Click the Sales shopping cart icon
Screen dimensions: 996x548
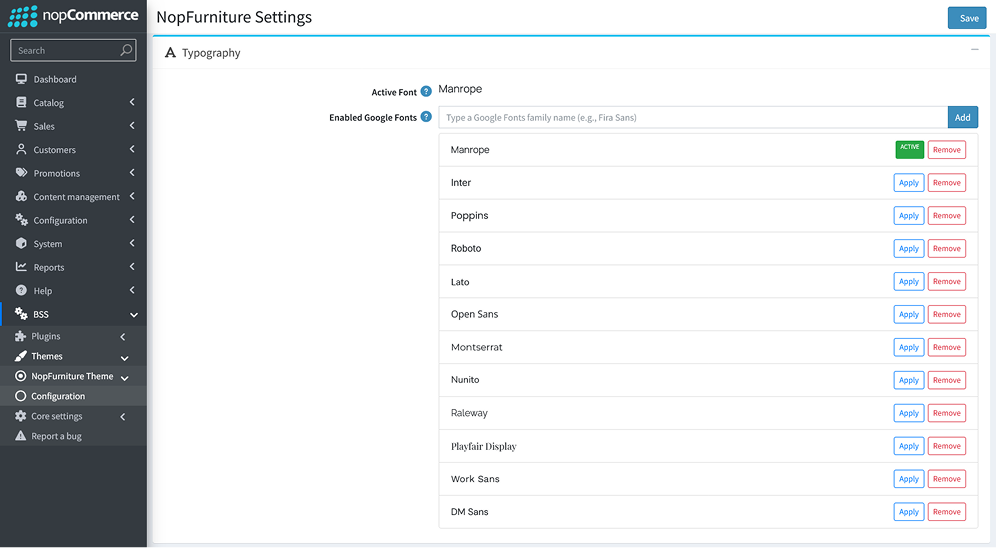pos(21,126)
